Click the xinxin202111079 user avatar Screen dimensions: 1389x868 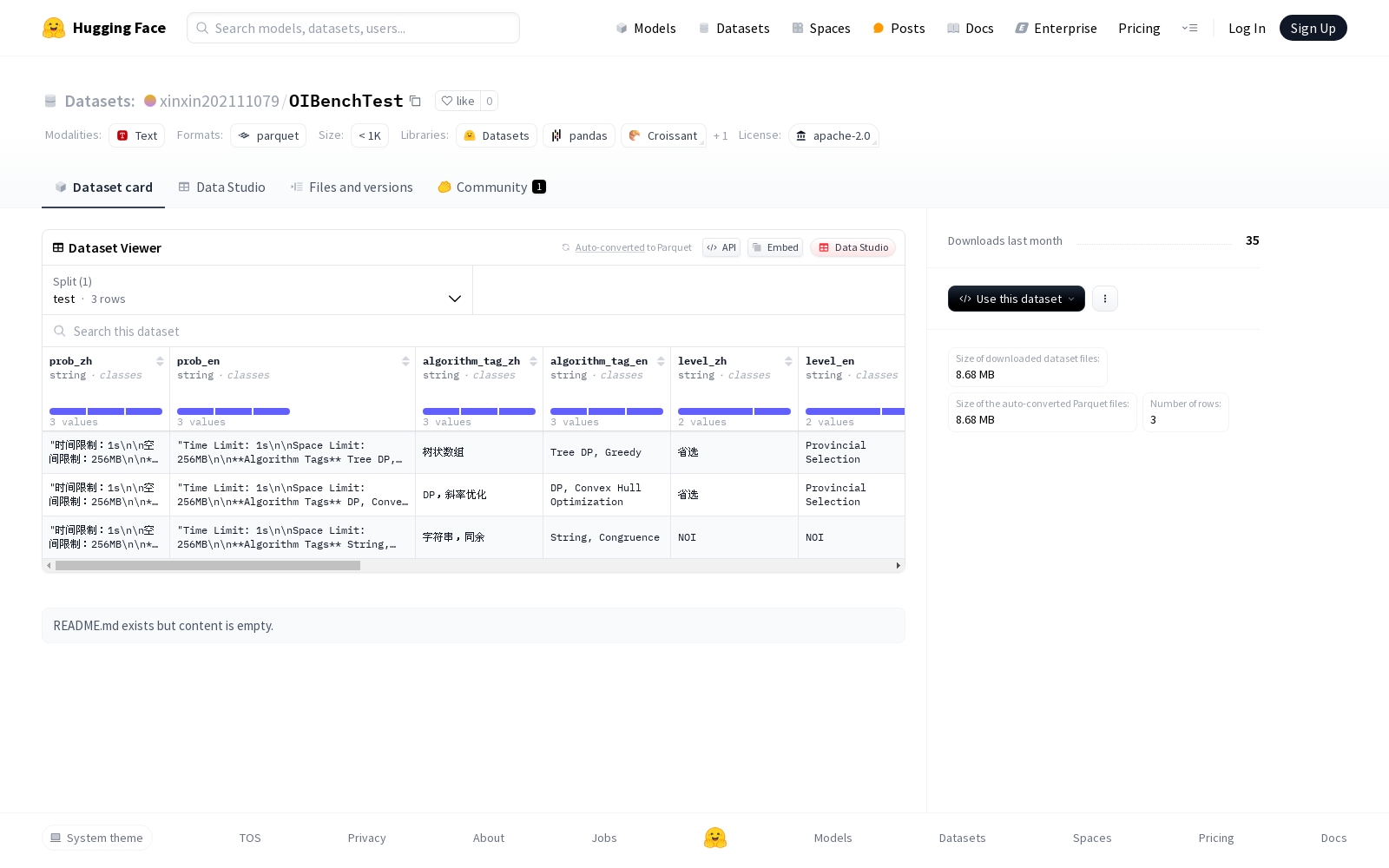(x=150, y=101)
